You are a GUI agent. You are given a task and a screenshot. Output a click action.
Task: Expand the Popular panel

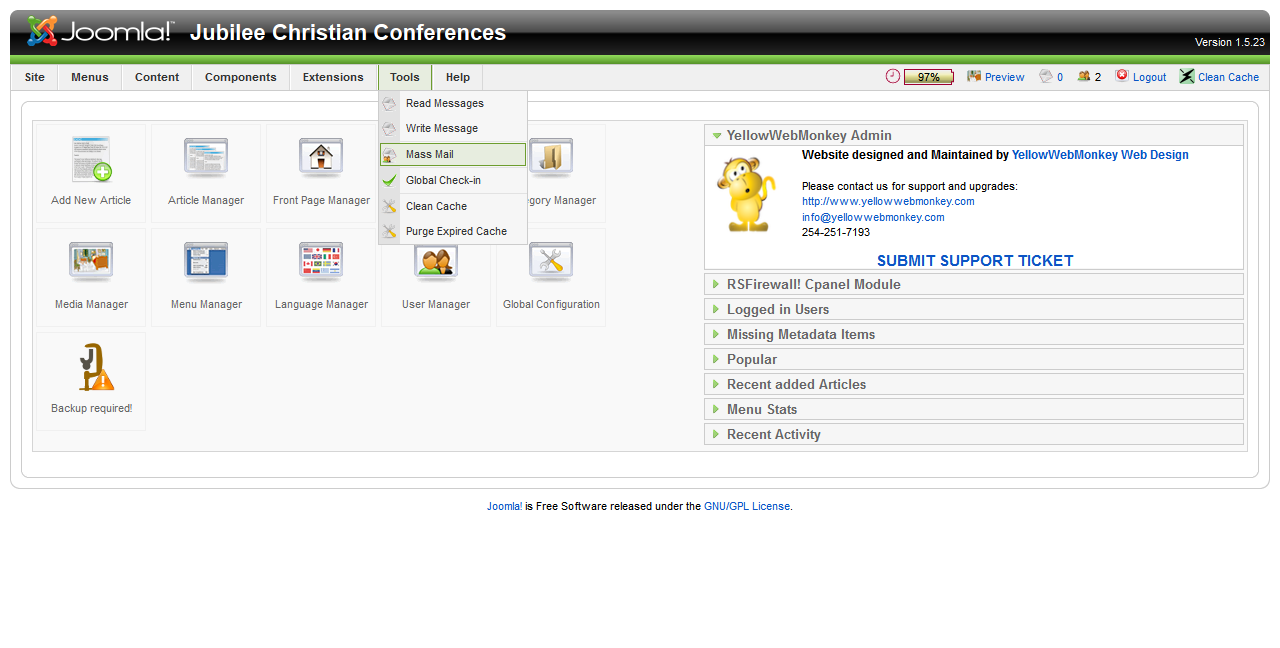click(974, 359)
